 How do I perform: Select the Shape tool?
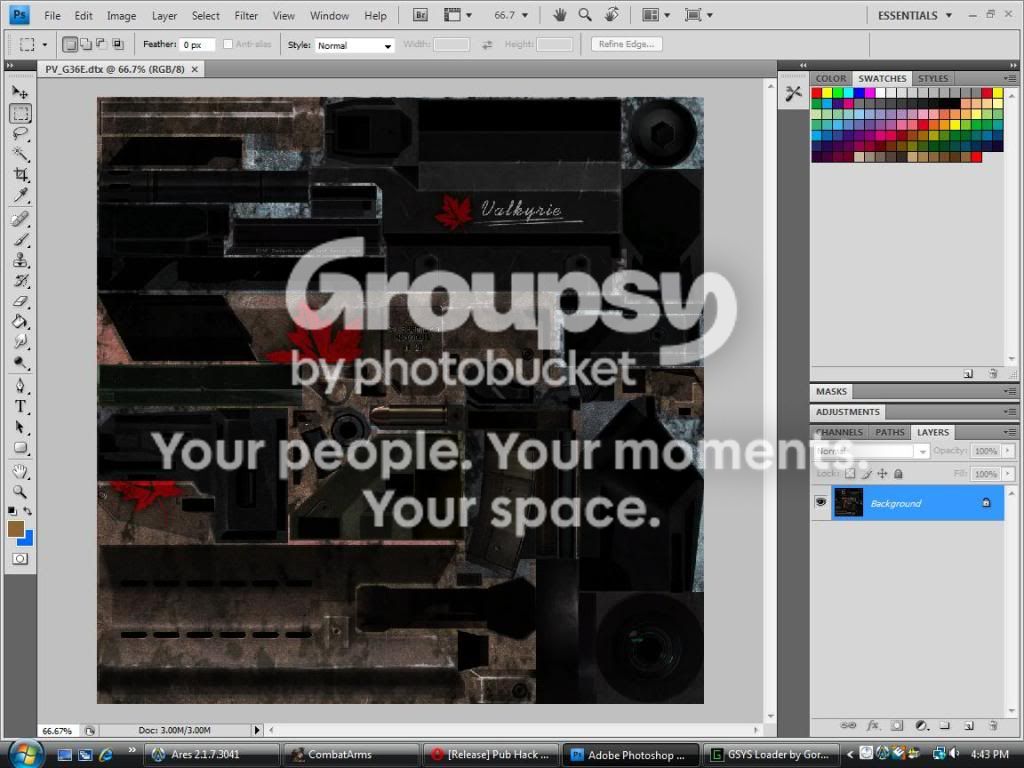pos(20,448)
